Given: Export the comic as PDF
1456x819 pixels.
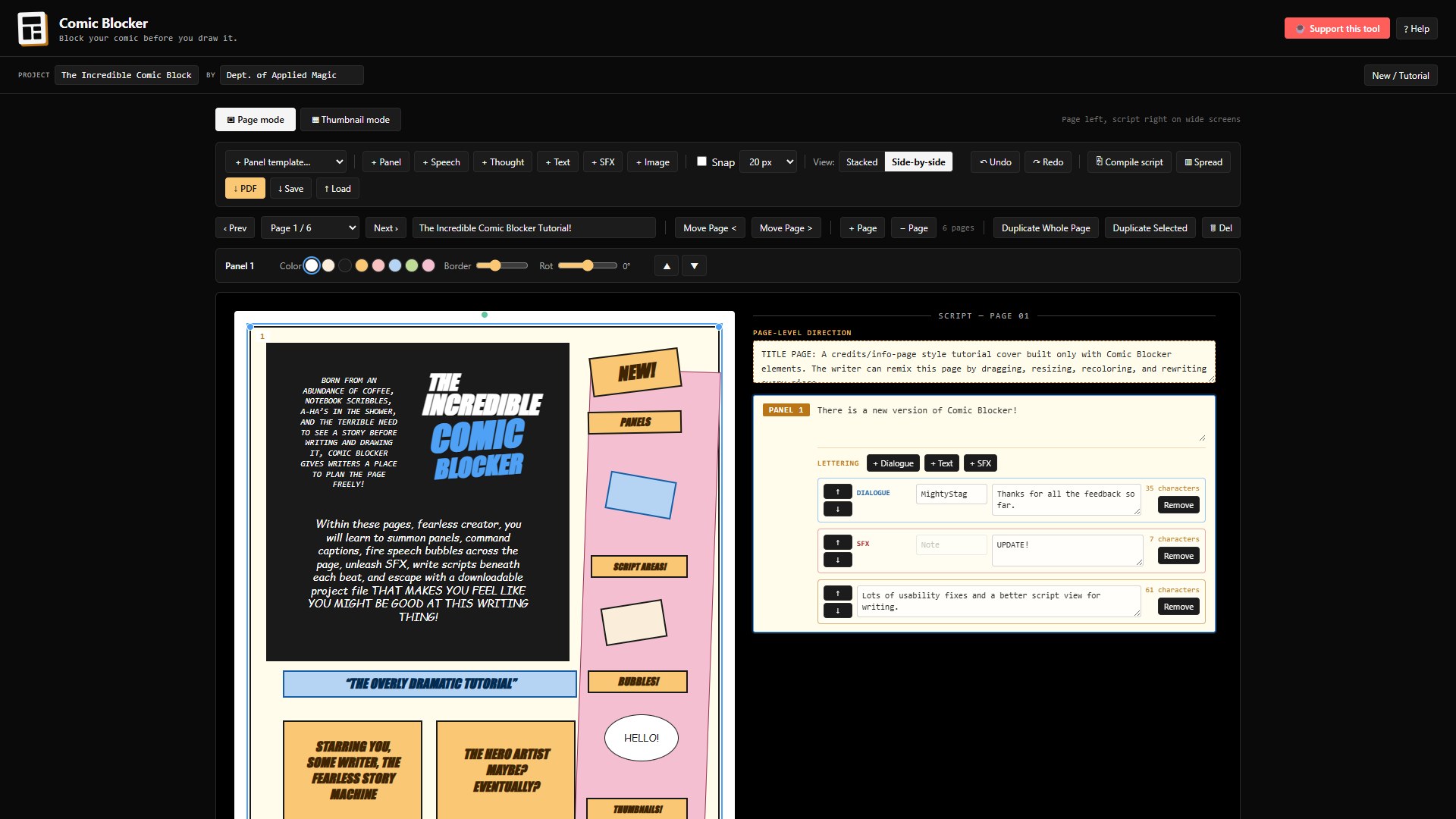Looking at the screenshot, I should click(x=245, y=189).
